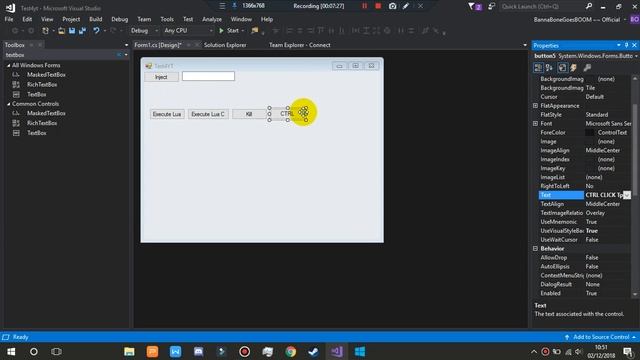Open the File menu
The height and width of the screenshot is (360, 640).
[x=9, y=19]
